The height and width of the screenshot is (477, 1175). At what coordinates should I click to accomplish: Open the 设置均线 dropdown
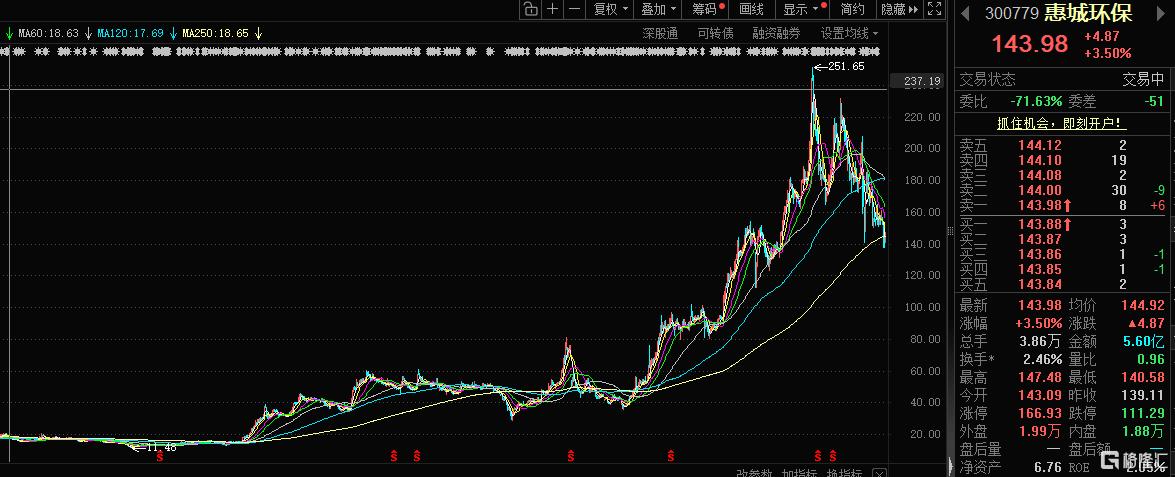[x=849, y=33]
